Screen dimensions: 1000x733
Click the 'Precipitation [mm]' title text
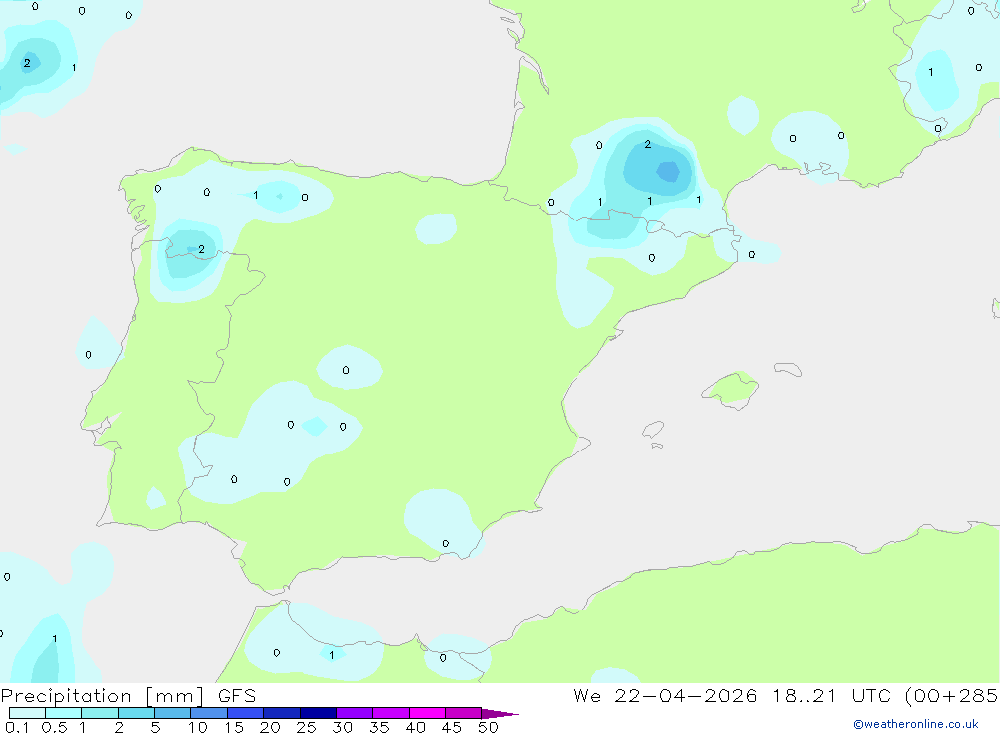pyautogui.click(x=102, y=697)
